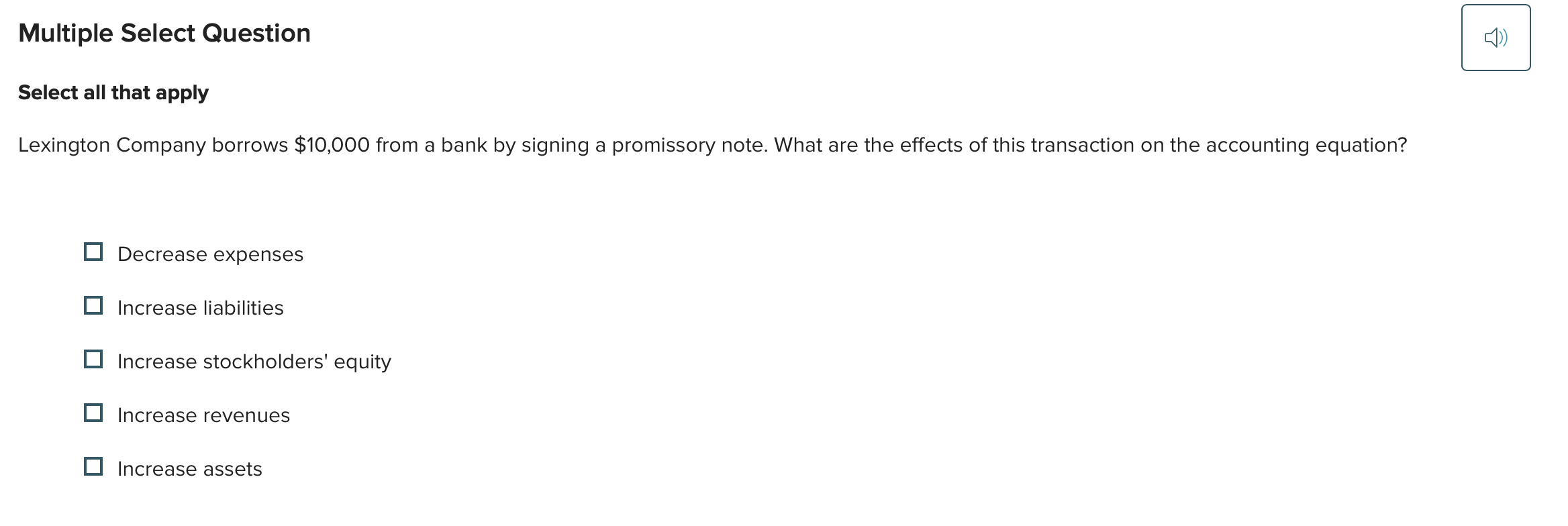Click the 'Increase liabilities' option text
The height and width of the screenshot is (526, 1568).
coord(200,308)
